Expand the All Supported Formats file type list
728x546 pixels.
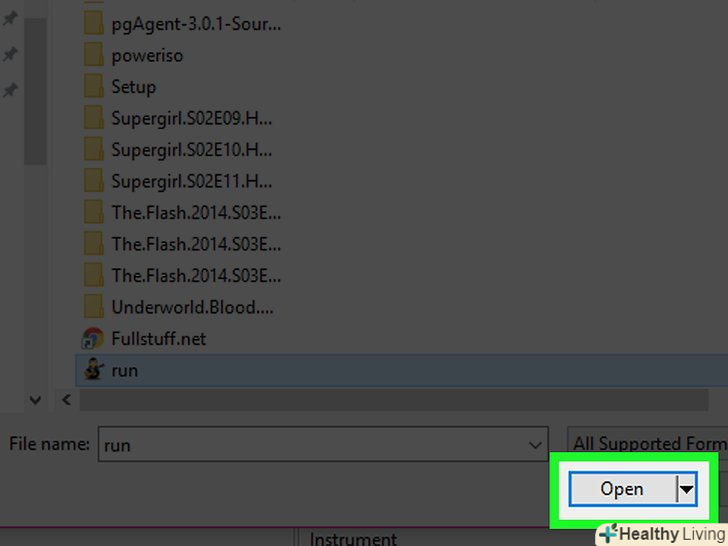pos(647,443)
